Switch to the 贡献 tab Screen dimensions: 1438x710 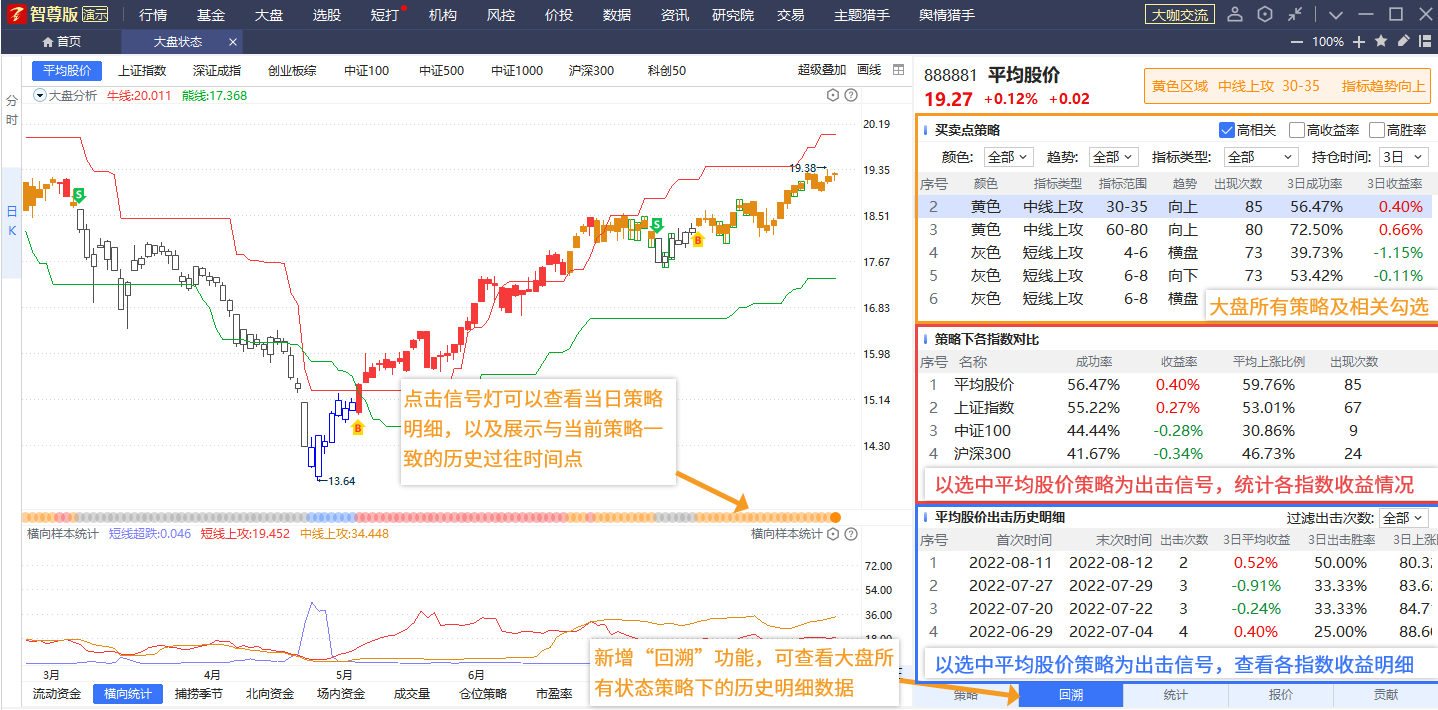point(1386,695)
